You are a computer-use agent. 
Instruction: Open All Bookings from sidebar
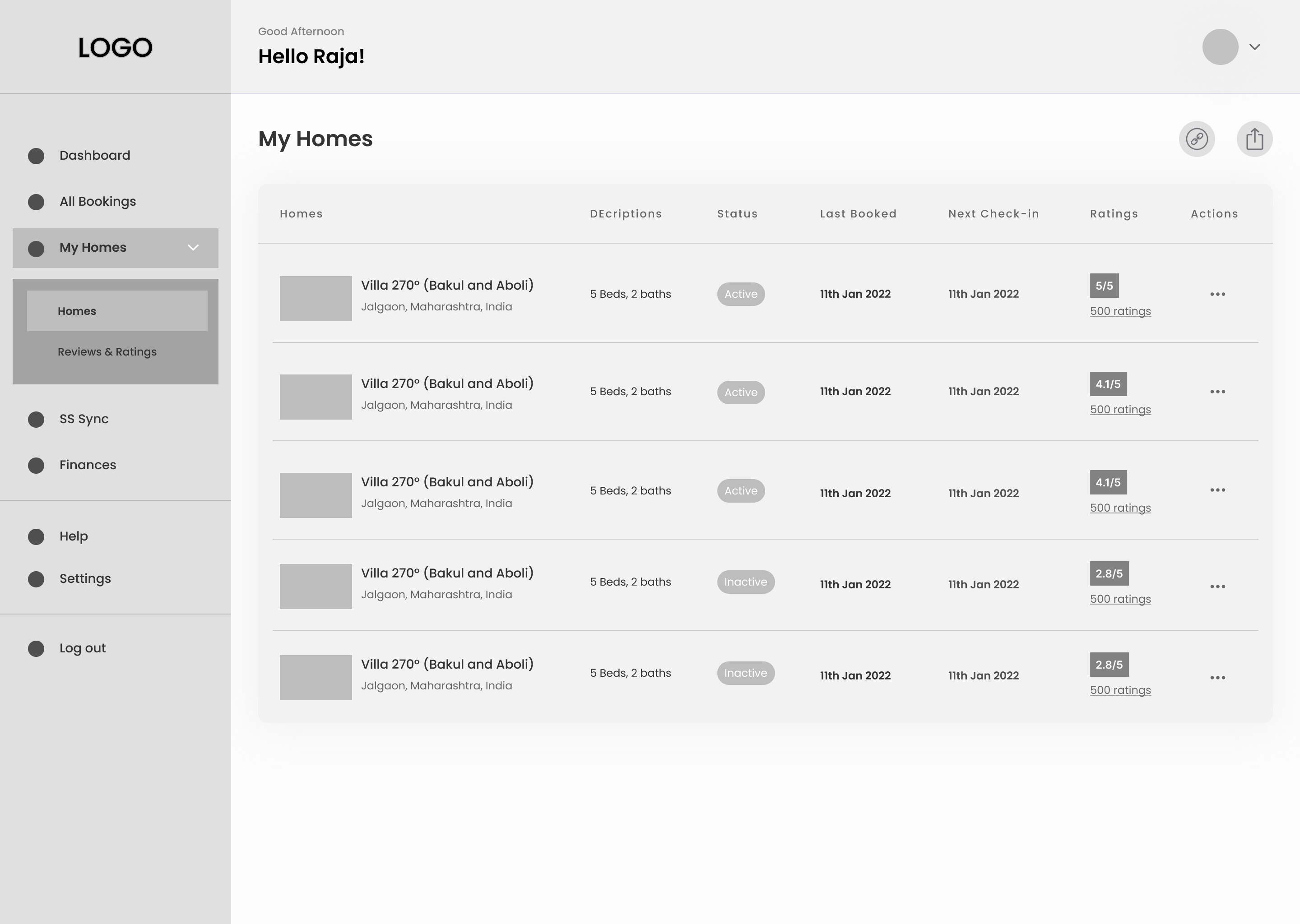click(97, 201)
